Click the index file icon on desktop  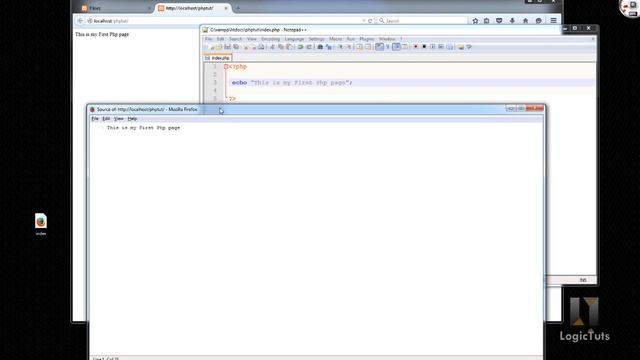[41, 224]
